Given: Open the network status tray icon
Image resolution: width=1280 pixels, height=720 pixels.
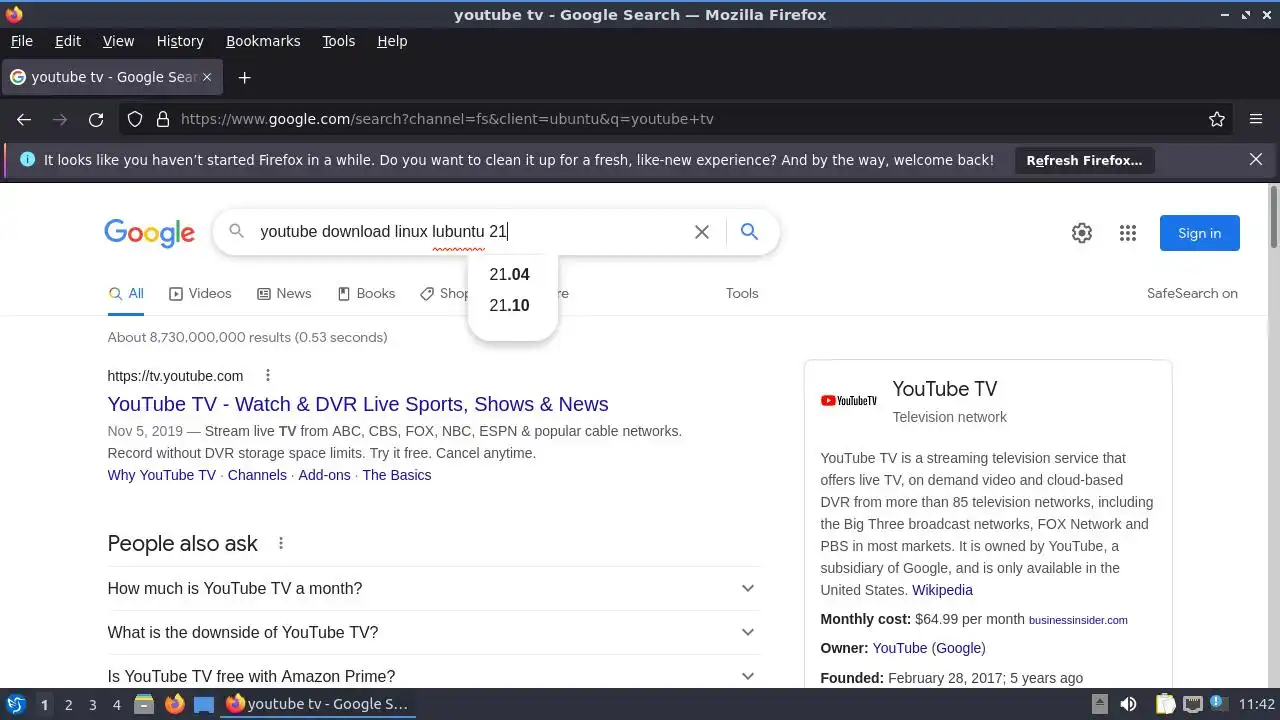Looking at the screenshot, I should 1193,704.
